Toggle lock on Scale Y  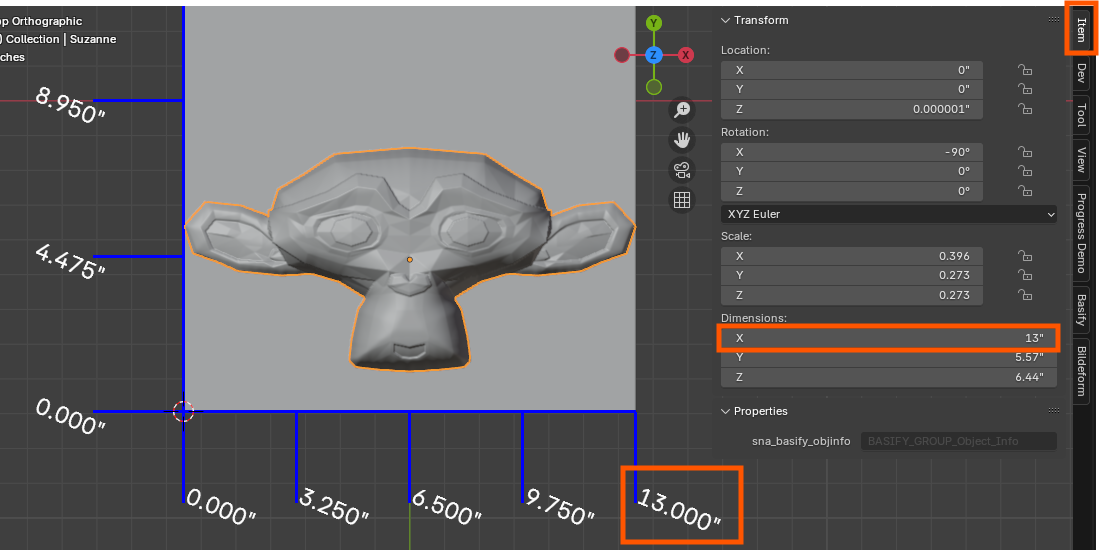(x=1025, y=275)
